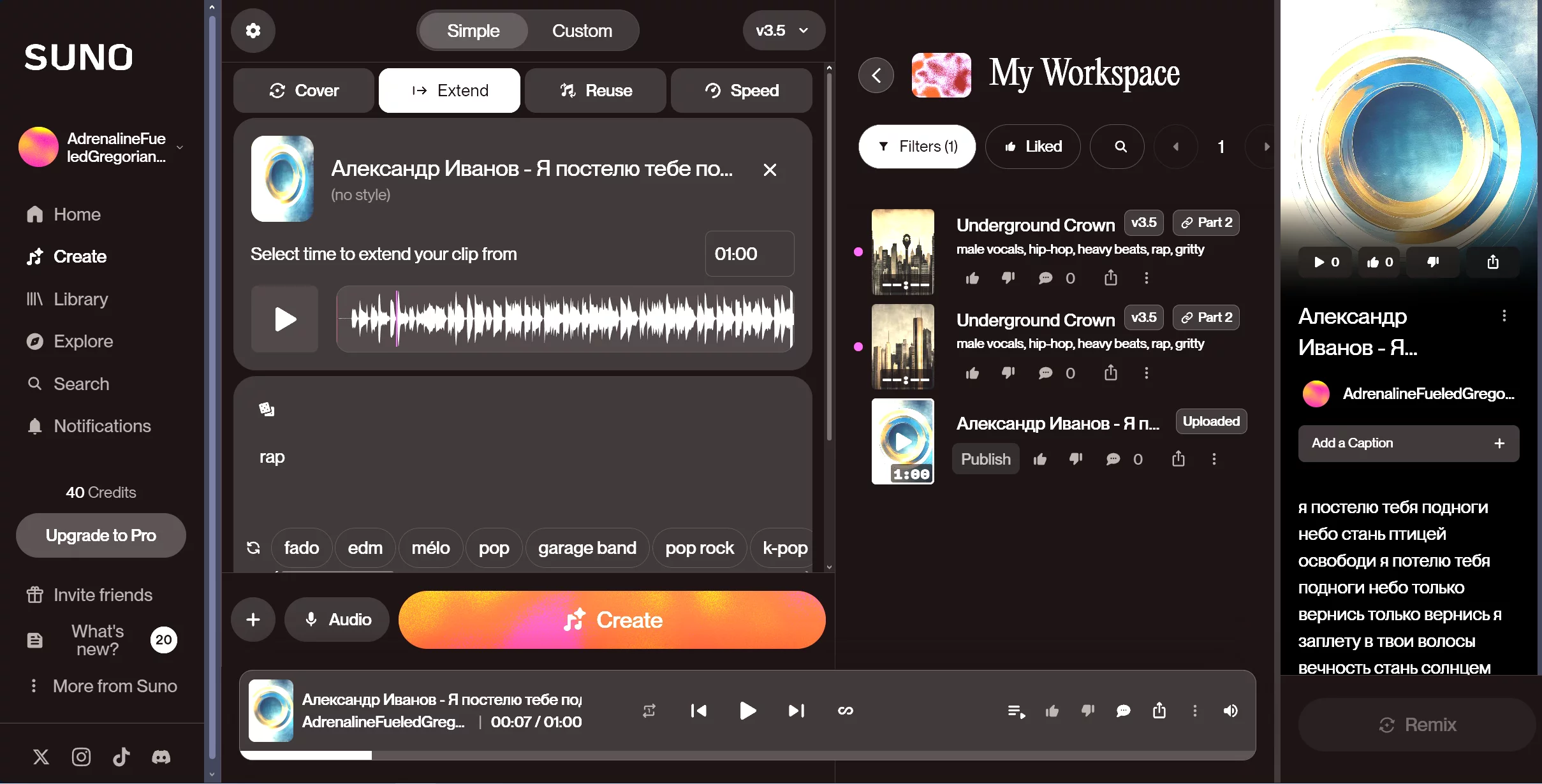Open Invite friends
This screenshot has width=1542, height=784.
(89, 595)
